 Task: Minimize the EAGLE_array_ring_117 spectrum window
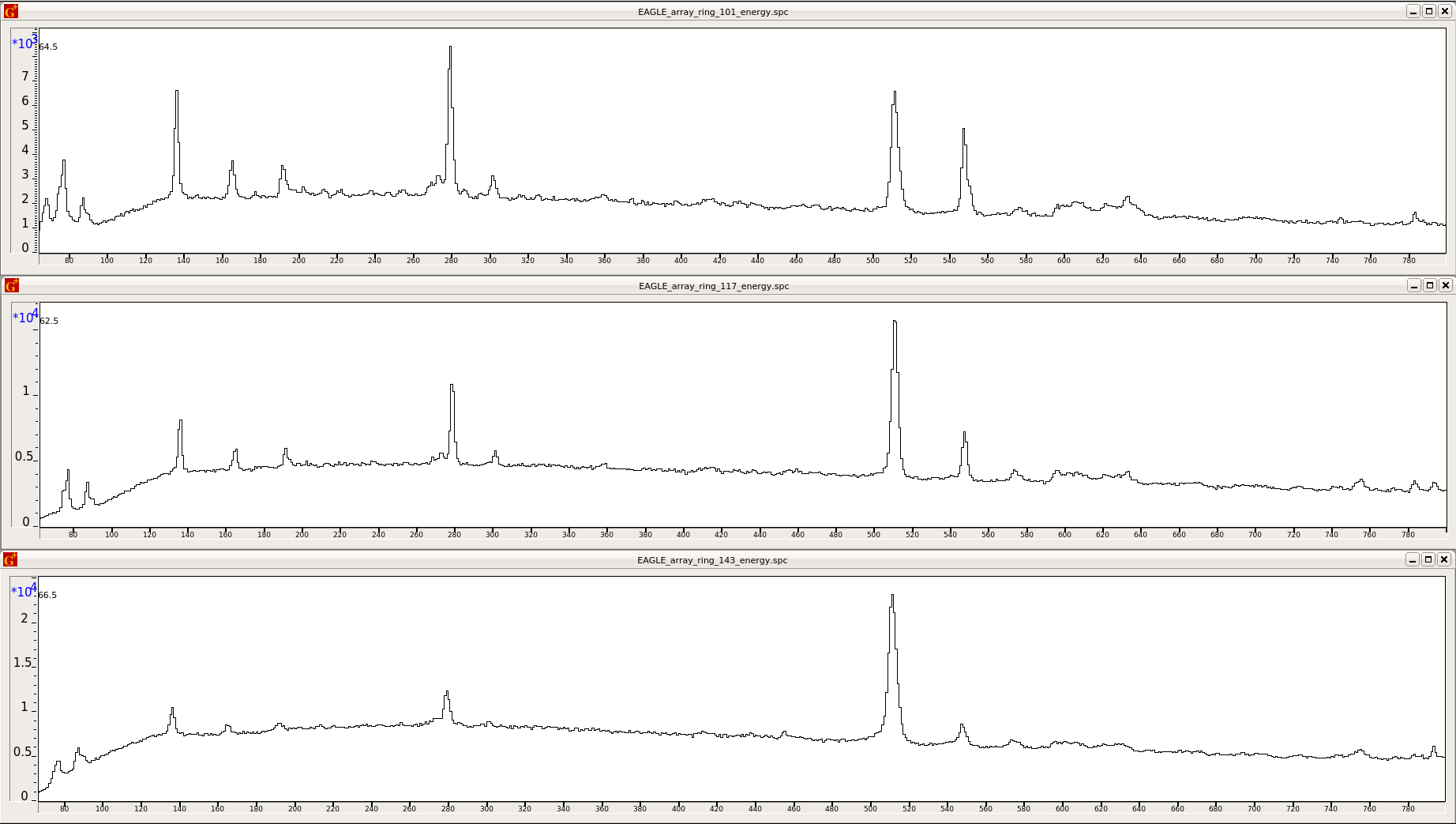tap(1413, 286)
